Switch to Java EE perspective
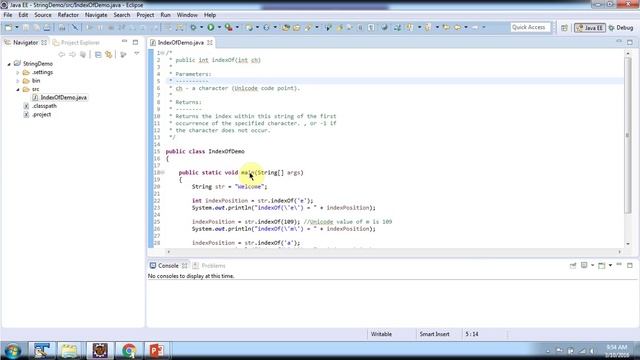 click(589, 28)
